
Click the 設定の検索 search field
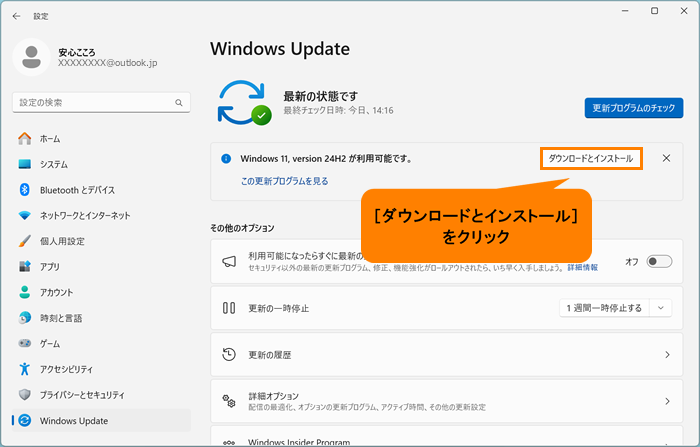95,103
